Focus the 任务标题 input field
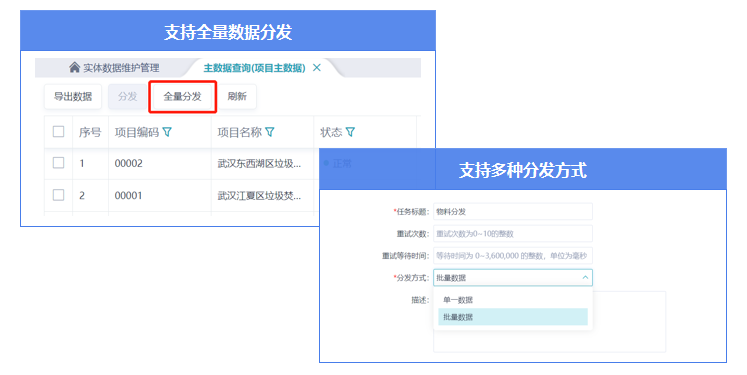This screenshot has height=375, width=747. tap(513, 212)
